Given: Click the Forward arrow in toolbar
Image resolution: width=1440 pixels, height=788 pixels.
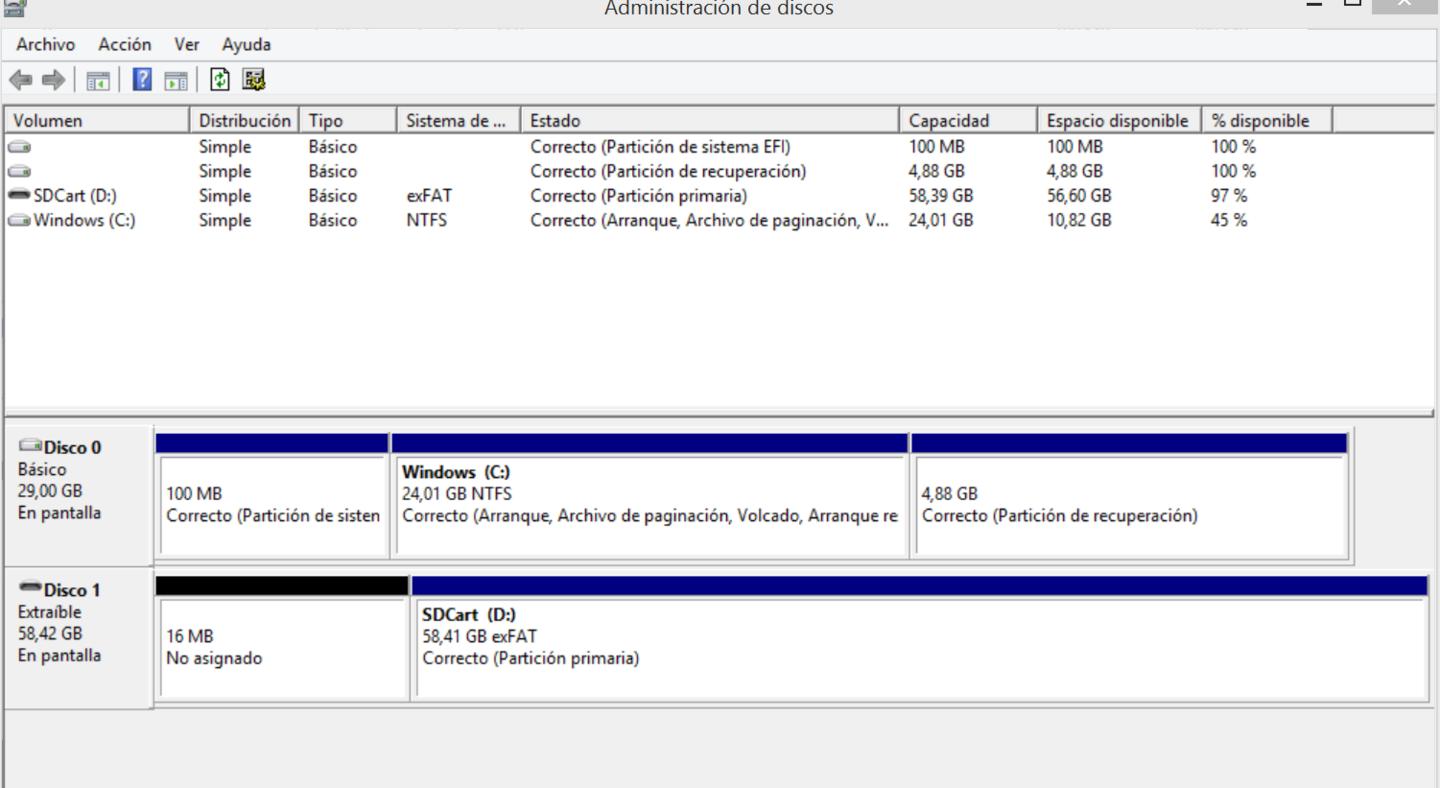Looking at the screenshot, I should [x=53, y=80].
